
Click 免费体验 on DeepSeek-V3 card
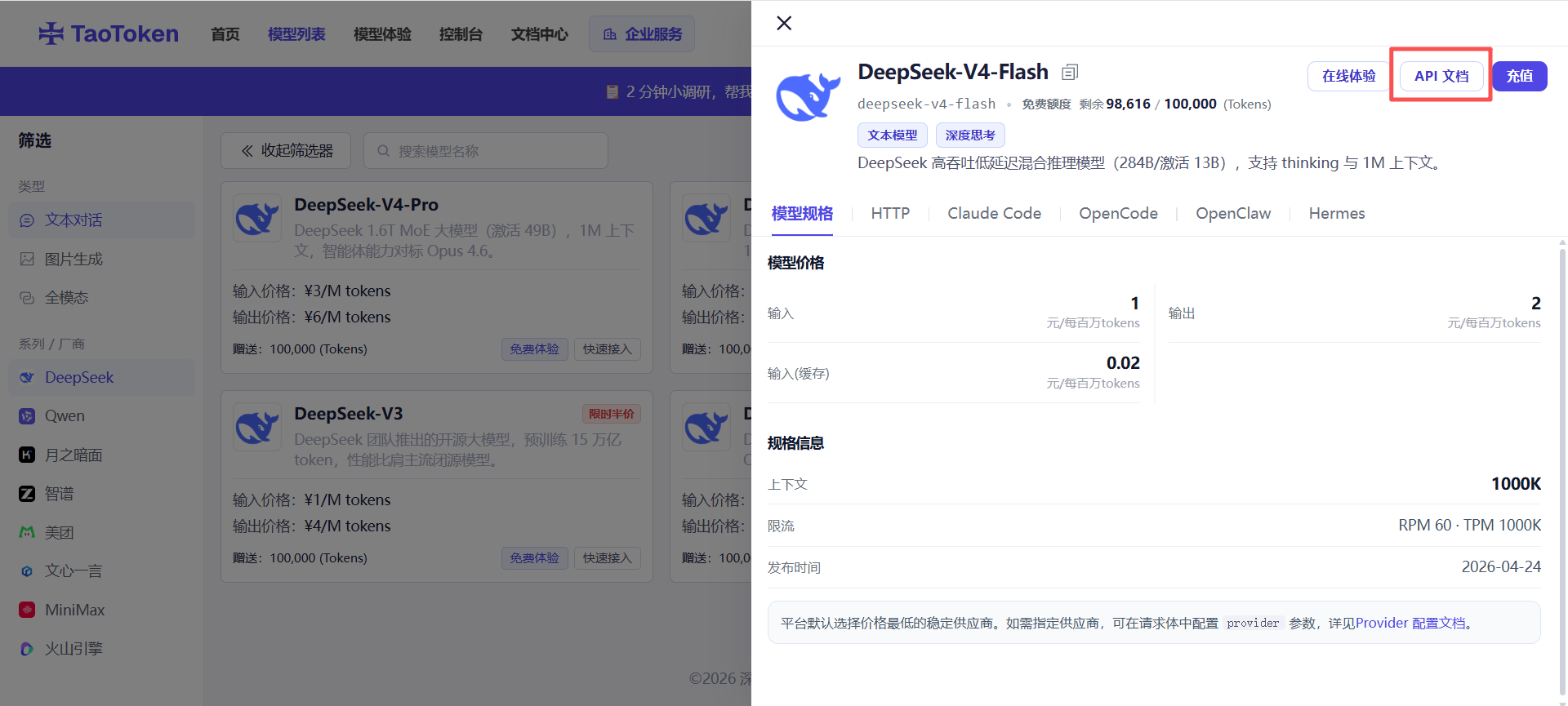tap(535, 558)
